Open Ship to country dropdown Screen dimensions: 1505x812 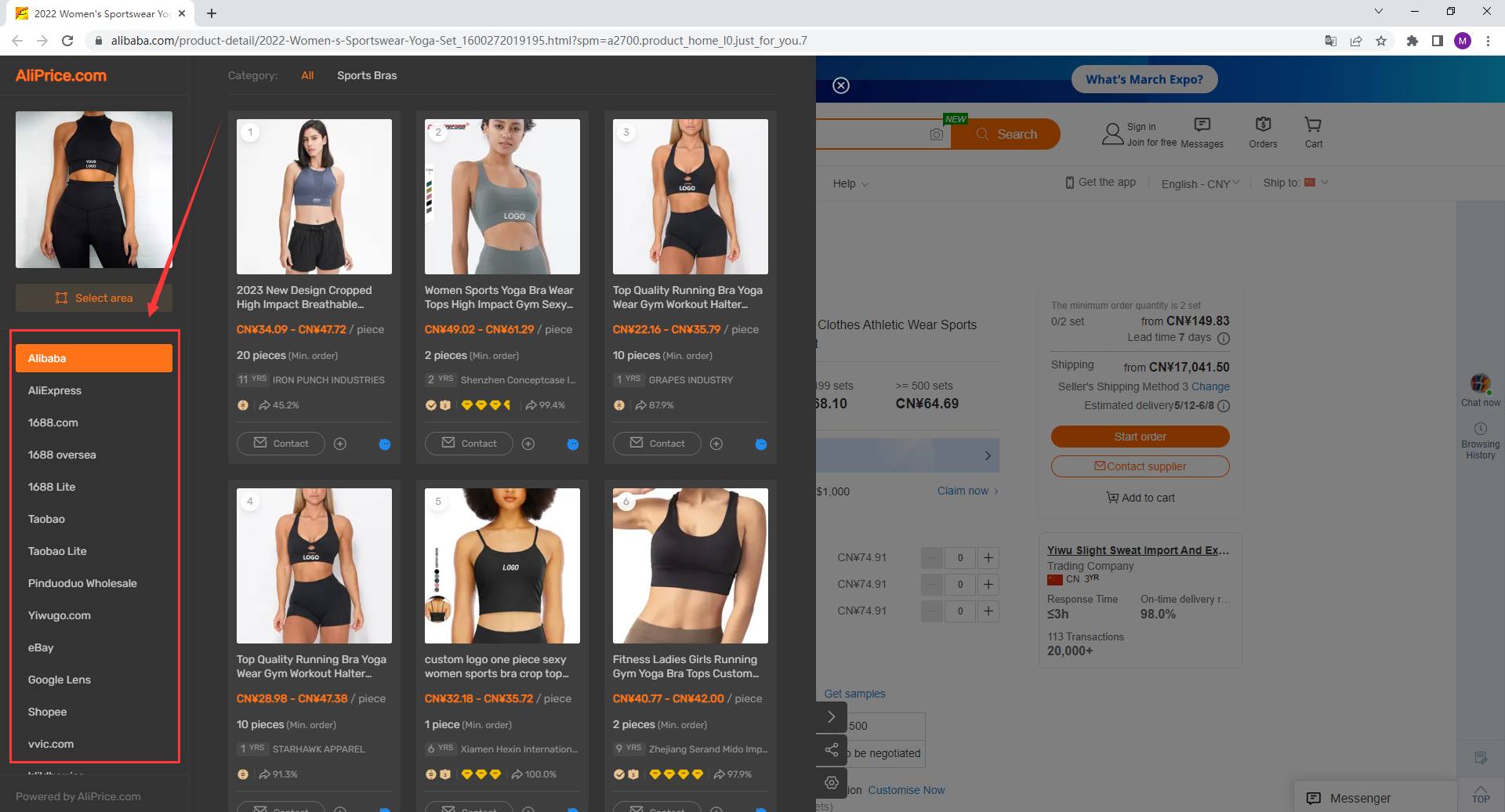pos(1296,183)
